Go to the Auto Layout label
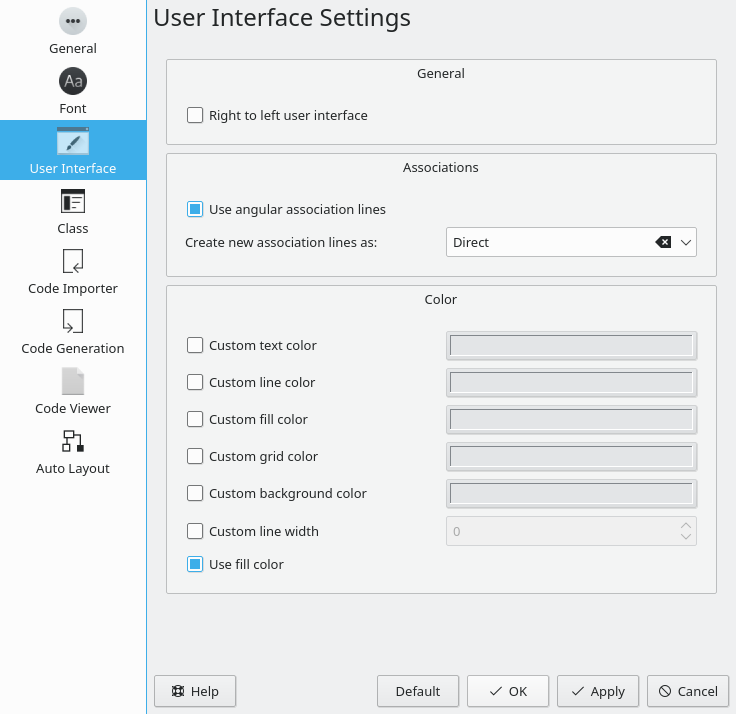Viewport: 736px width, 714px height. [x=73, y=468]
